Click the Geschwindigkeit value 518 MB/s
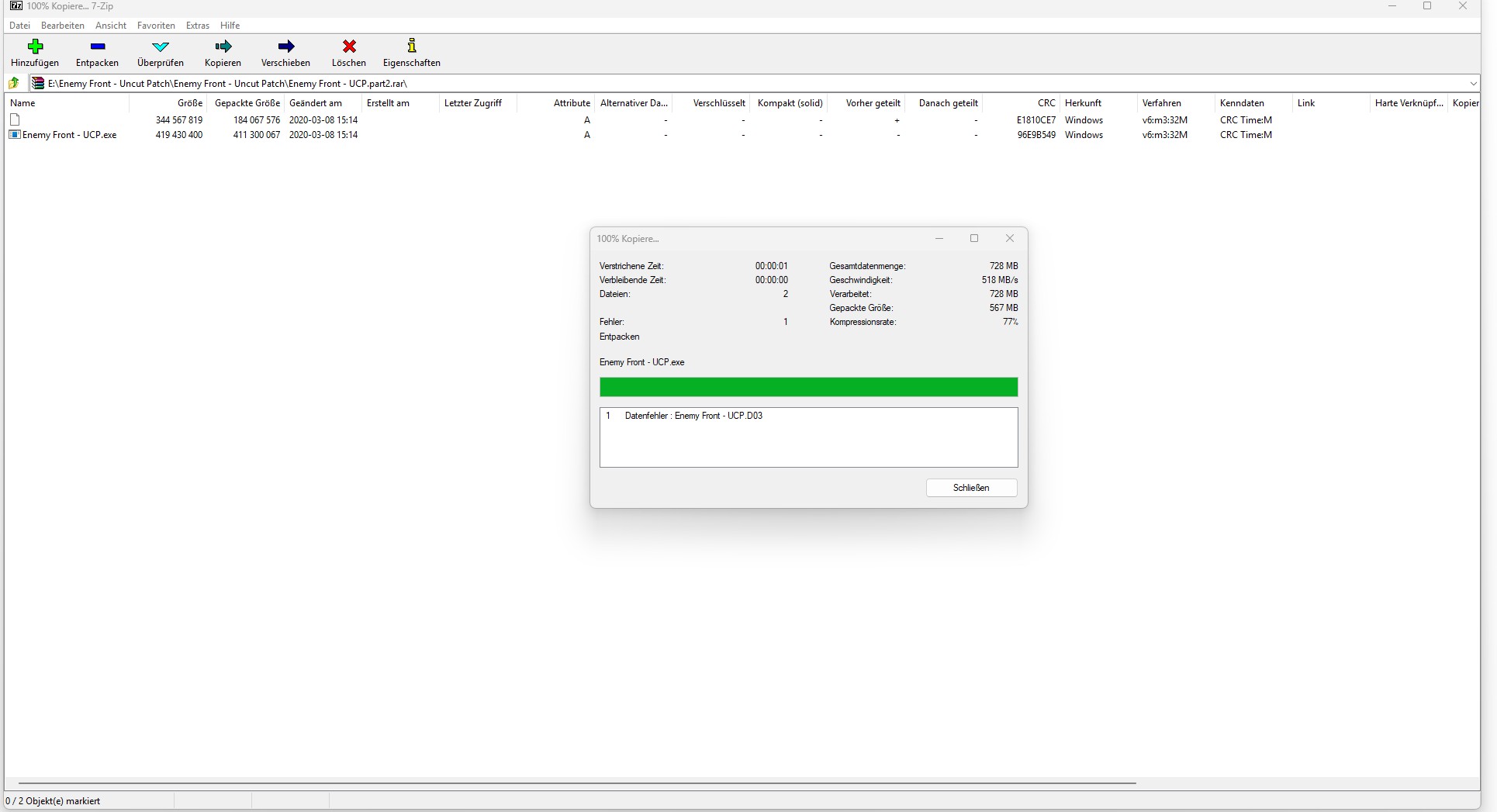1497x812 pixels. [1000, 280]
